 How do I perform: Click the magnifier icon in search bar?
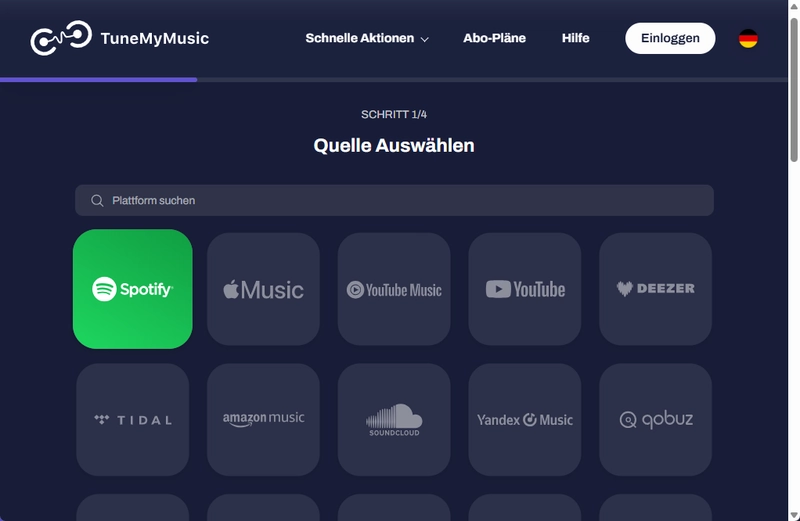tap(97, 201)
